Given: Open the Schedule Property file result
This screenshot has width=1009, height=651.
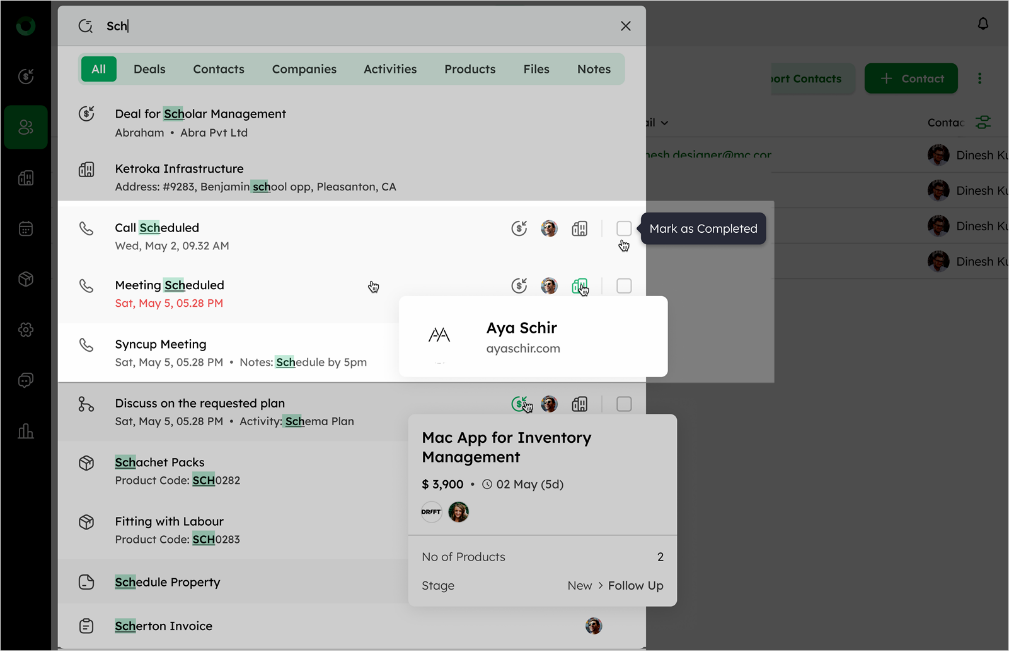Looking at the screenshot, I should (x=168, y=582).
